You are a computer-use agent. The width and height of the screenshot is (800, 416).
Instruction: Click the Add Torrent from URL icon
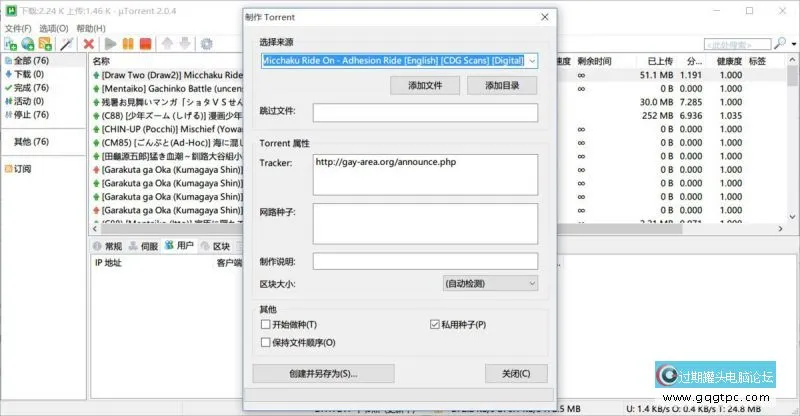coord(28,44)
